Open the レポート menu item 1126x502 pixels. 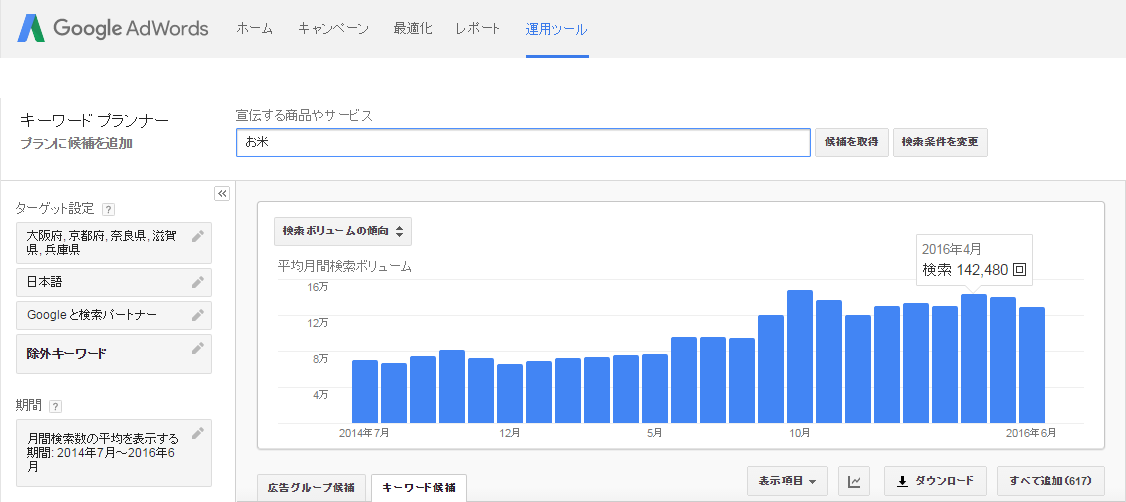(x=478, y=29)
